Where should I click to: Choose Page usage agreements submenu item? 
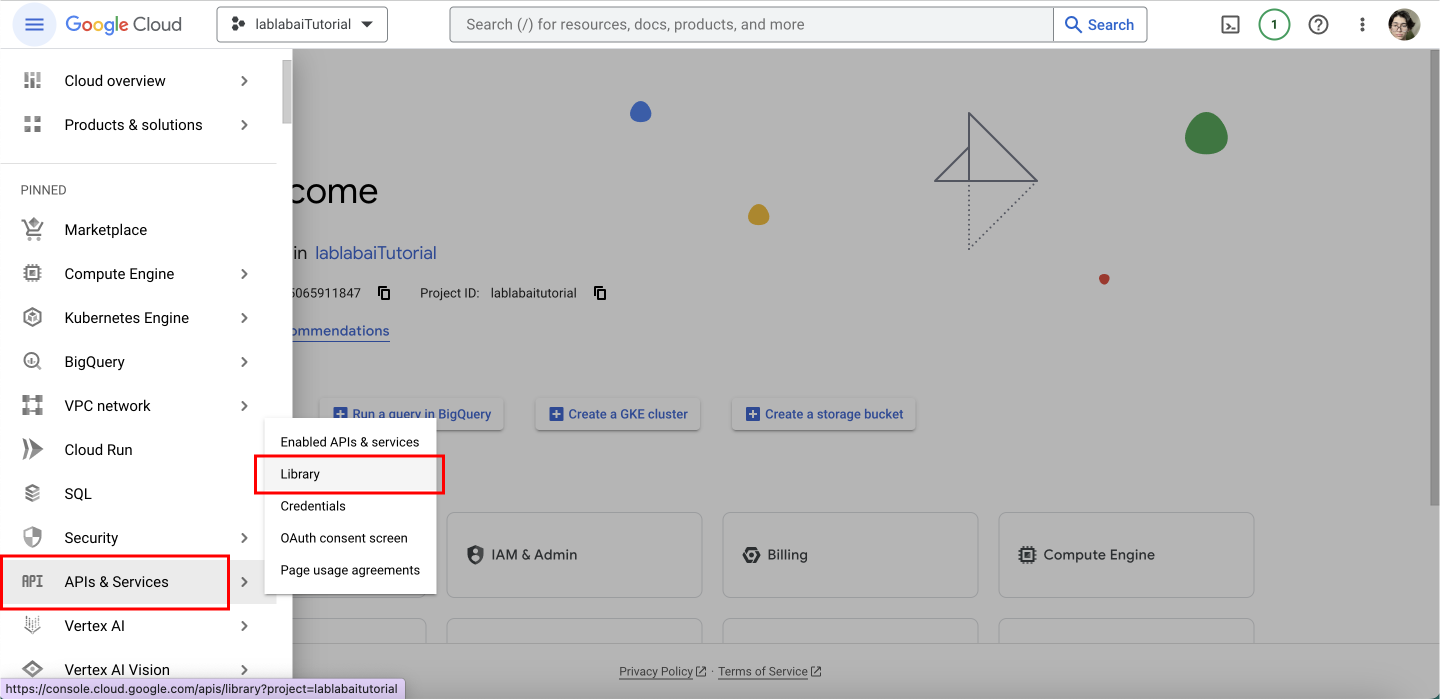(350, 570)
